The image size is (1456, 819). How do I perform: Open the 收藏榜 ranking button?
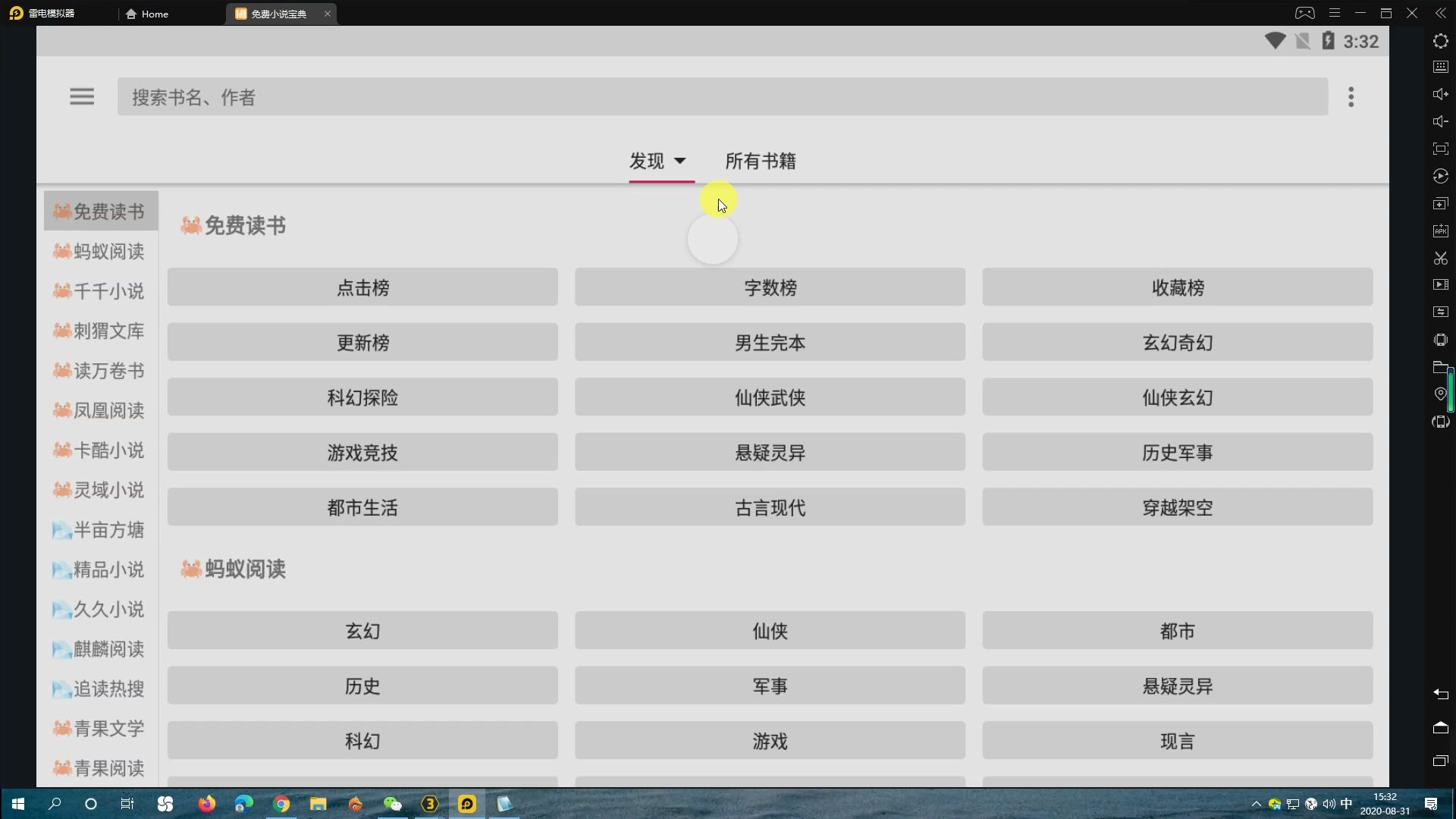click(x=1178, y=287)
